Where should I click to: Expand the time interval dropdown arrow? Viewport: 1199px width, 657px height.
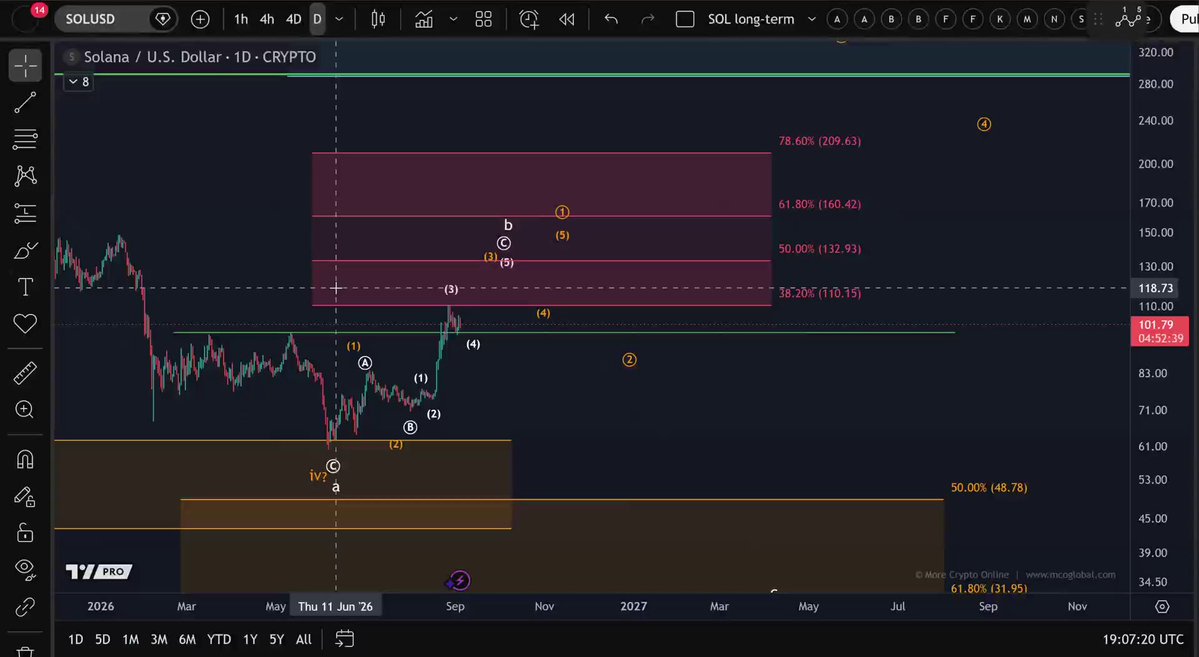pos(339,19)
